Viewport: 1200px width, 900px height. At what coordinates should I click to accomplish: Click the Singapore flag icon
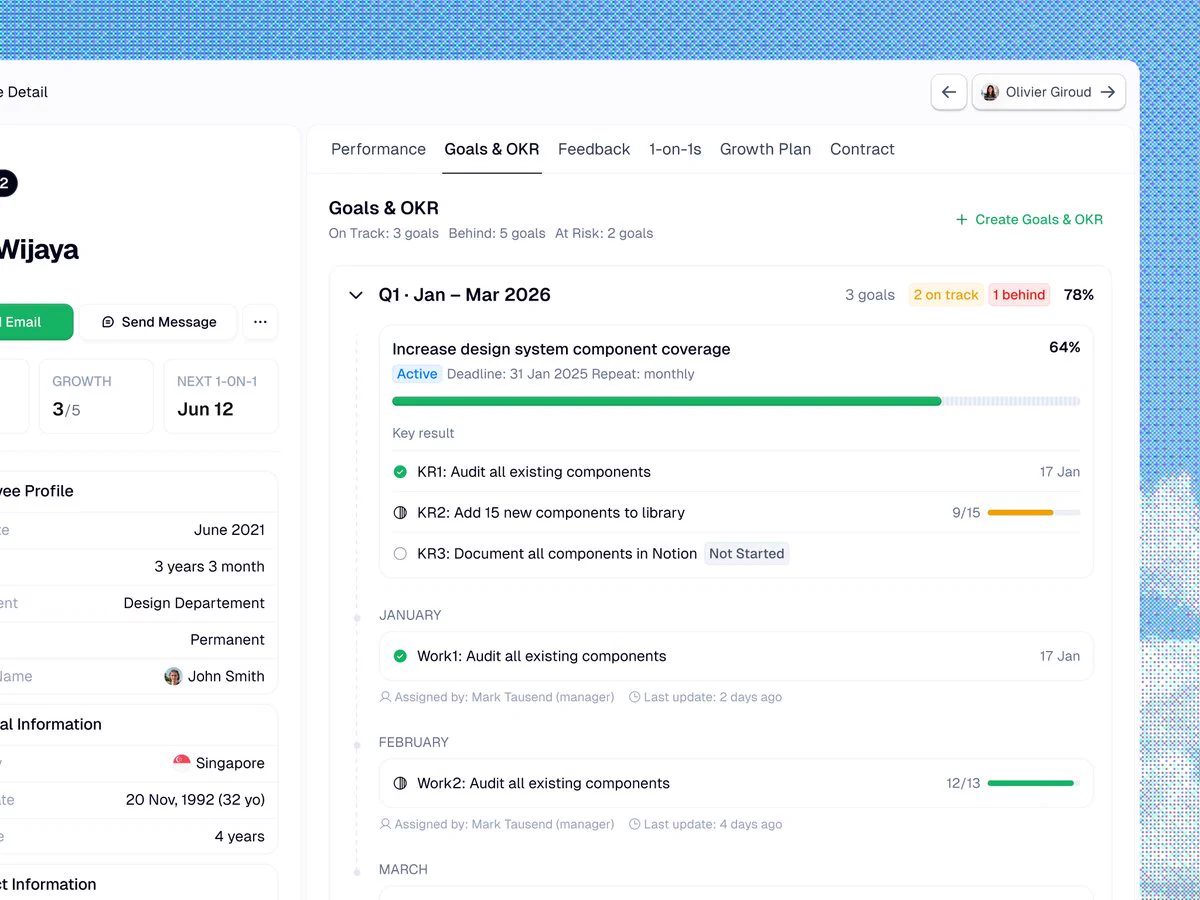(182, 763)
